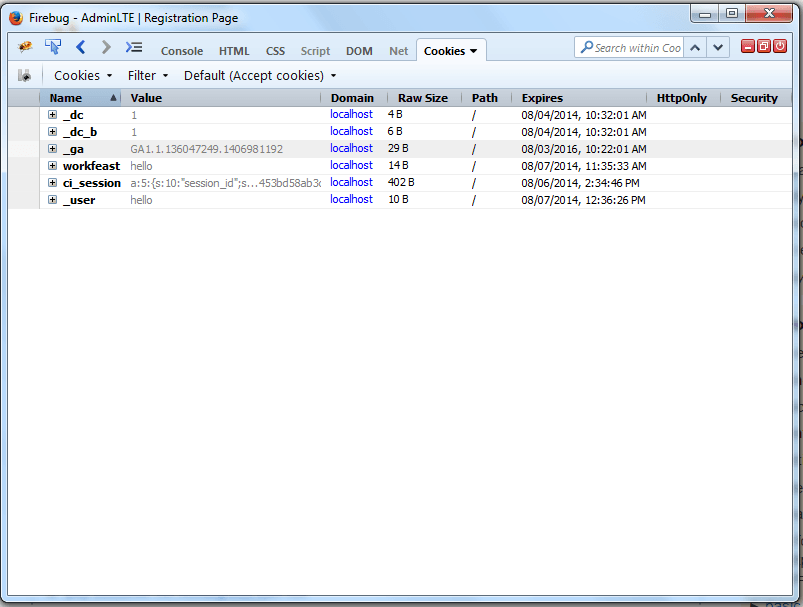Open the Cookies toolbar dropdown menu

(x=83, y=76)
